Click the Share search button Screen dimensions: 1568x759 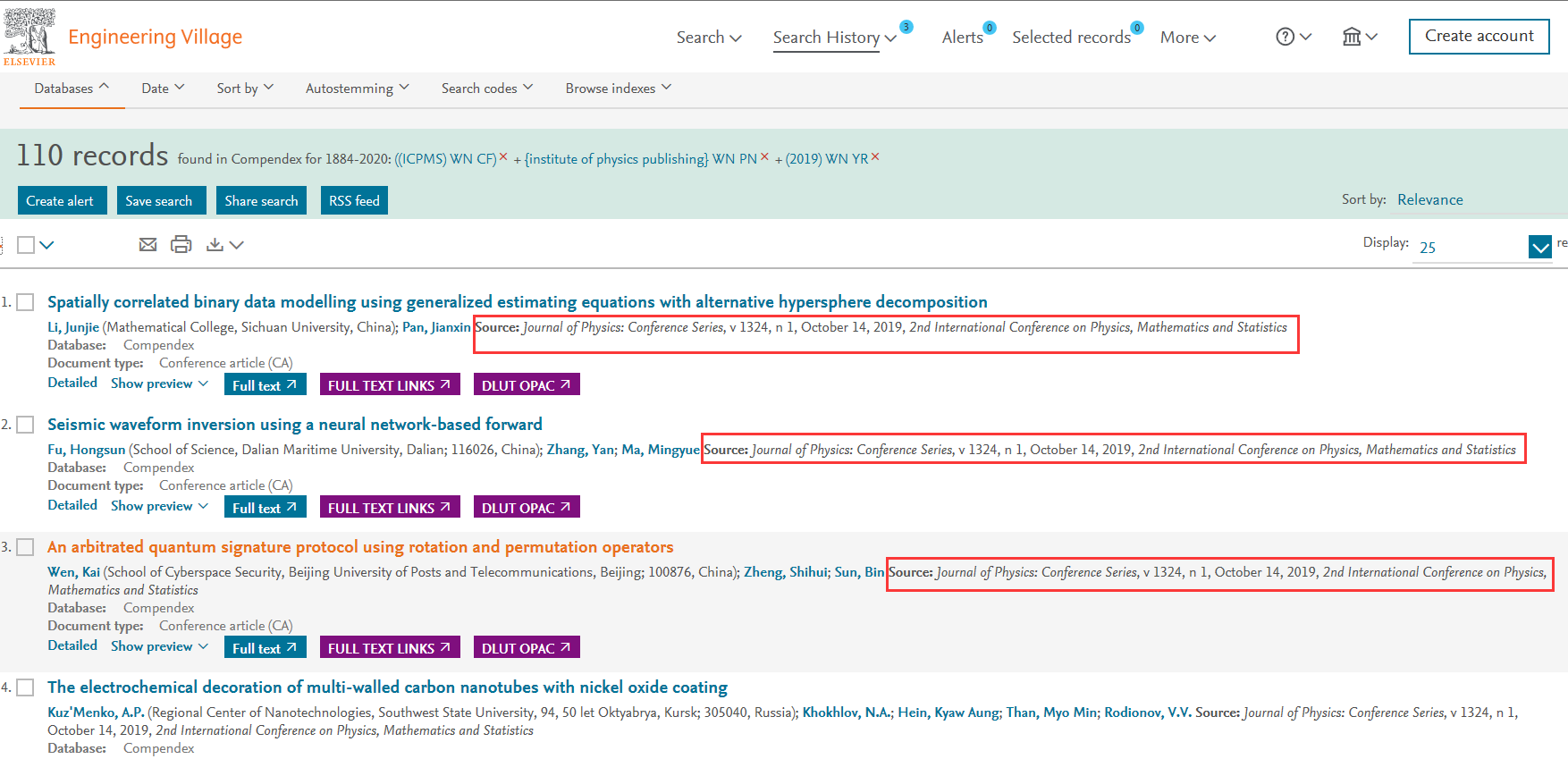coord(262,200)
